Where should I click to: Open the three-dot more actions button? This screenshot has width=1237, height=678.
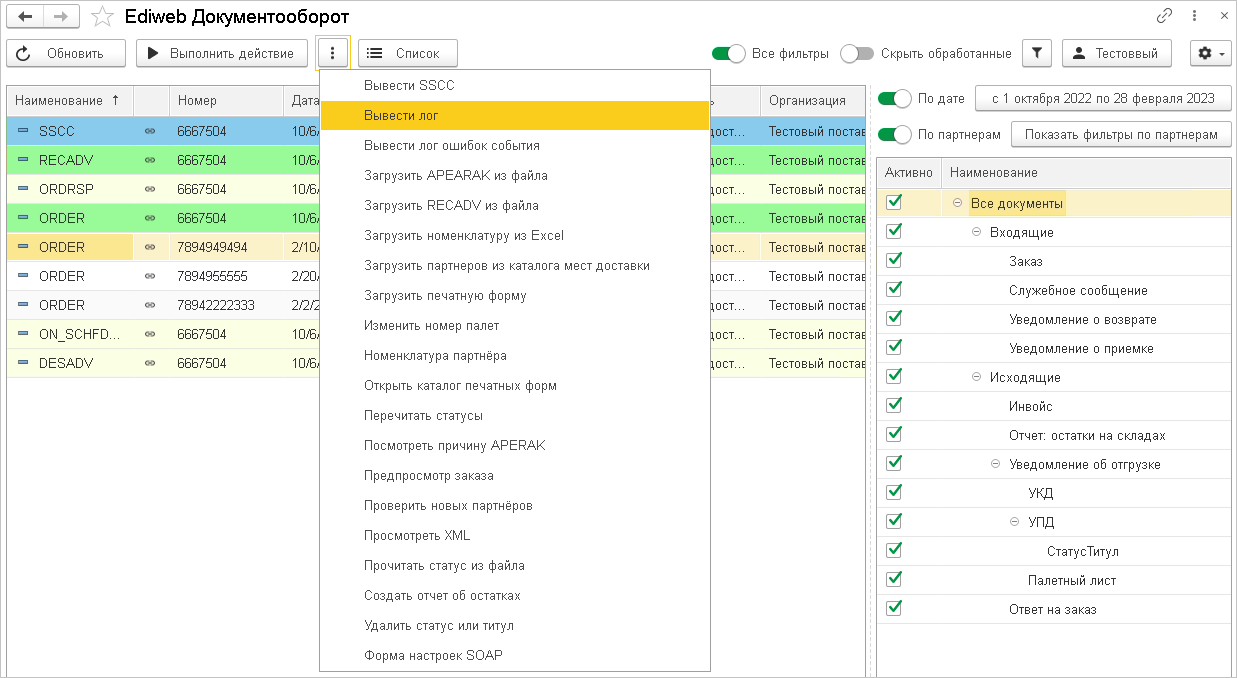pyautogui.click(x=333, y=53)
